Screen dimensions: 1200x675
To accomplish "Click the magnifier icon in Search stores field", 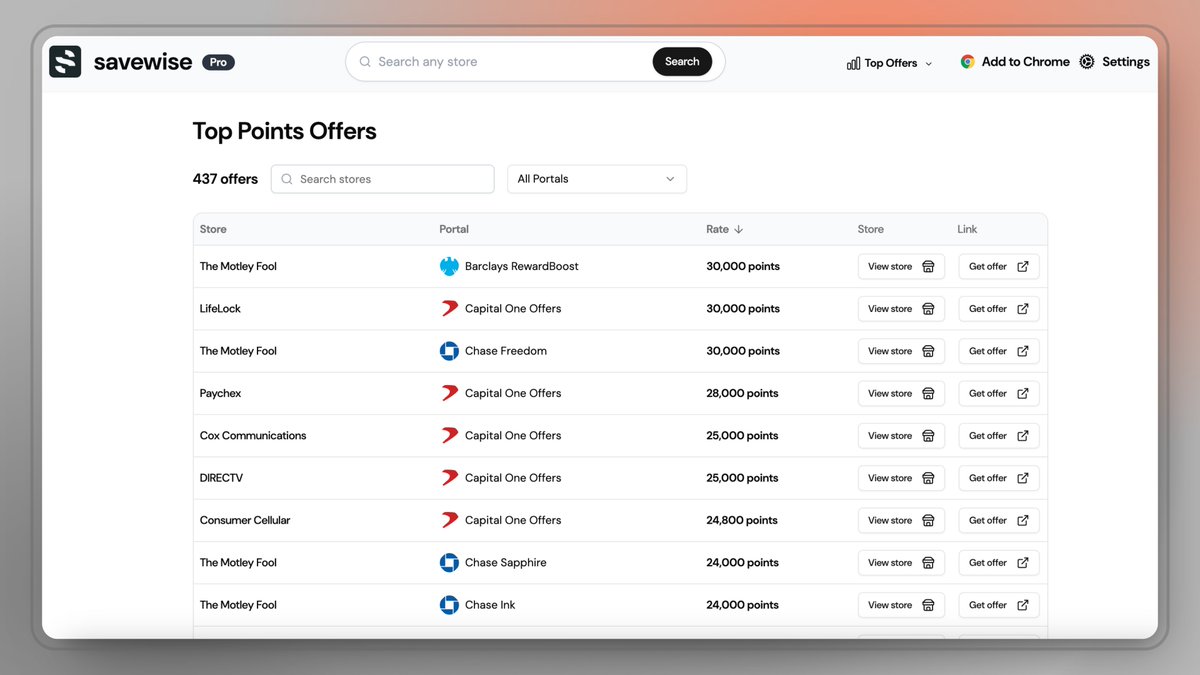I will click(x=288, y=179).
